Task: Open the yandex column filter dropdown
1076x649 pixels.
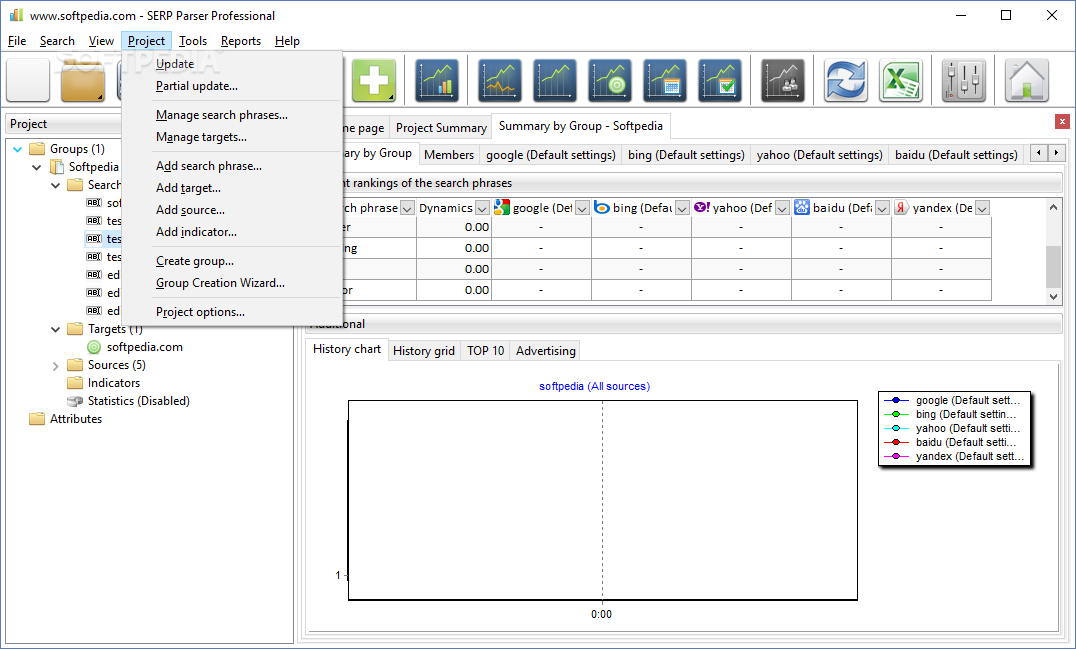Action: point(983,208)
